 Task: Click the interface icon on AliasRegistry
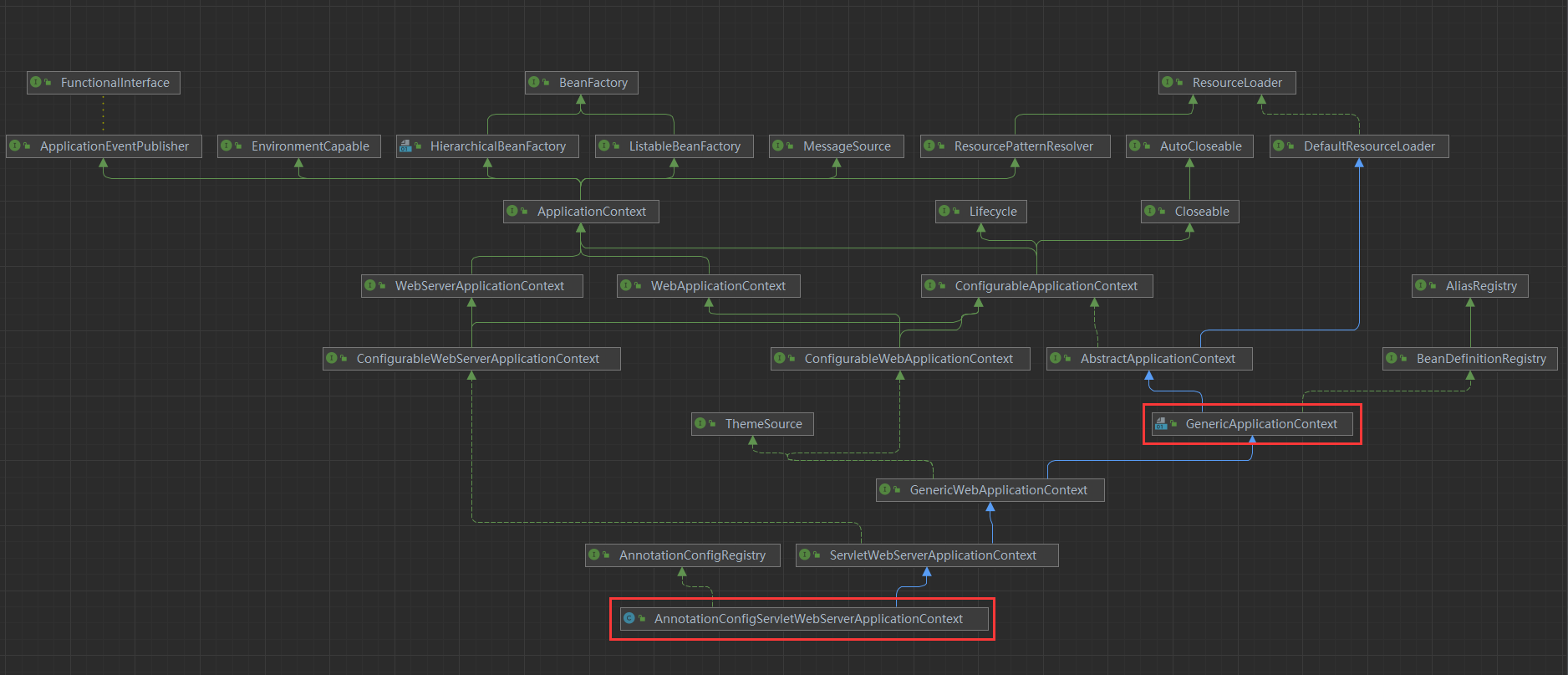point(1421,285)
